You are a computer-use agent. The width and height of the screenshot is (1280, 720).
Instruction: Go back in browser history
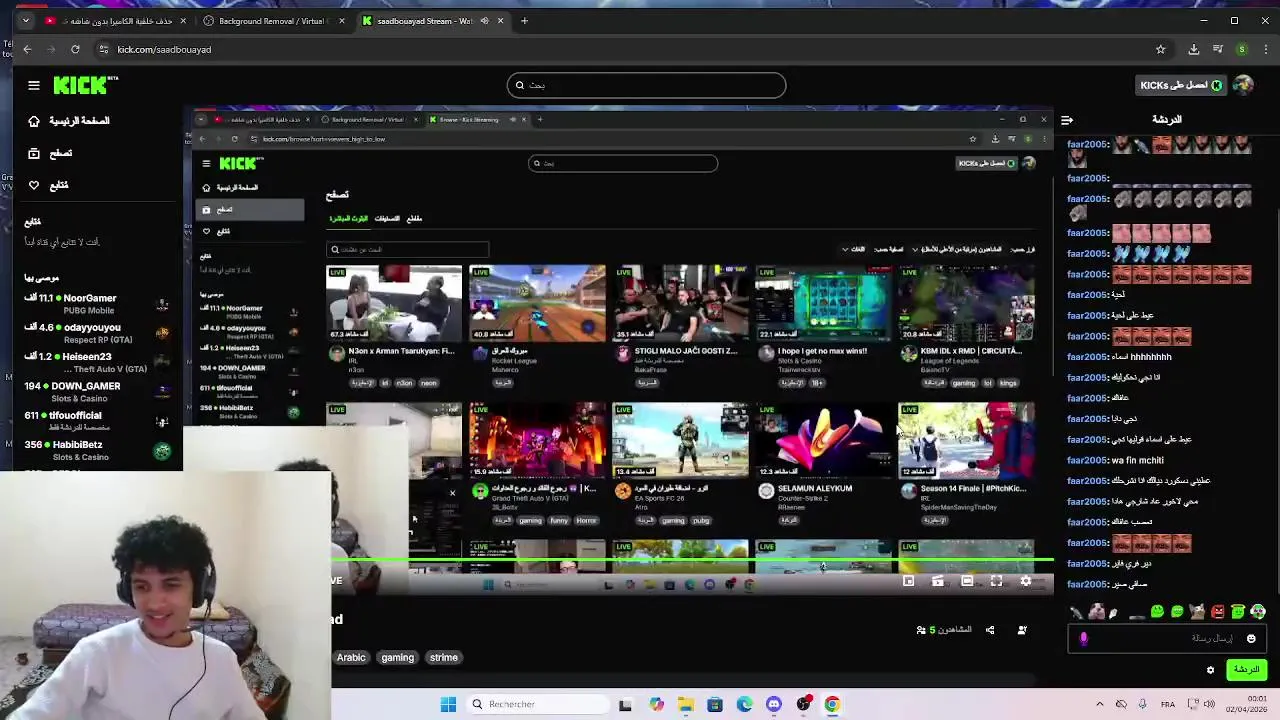pyautogui.click(x=27, y=49)
